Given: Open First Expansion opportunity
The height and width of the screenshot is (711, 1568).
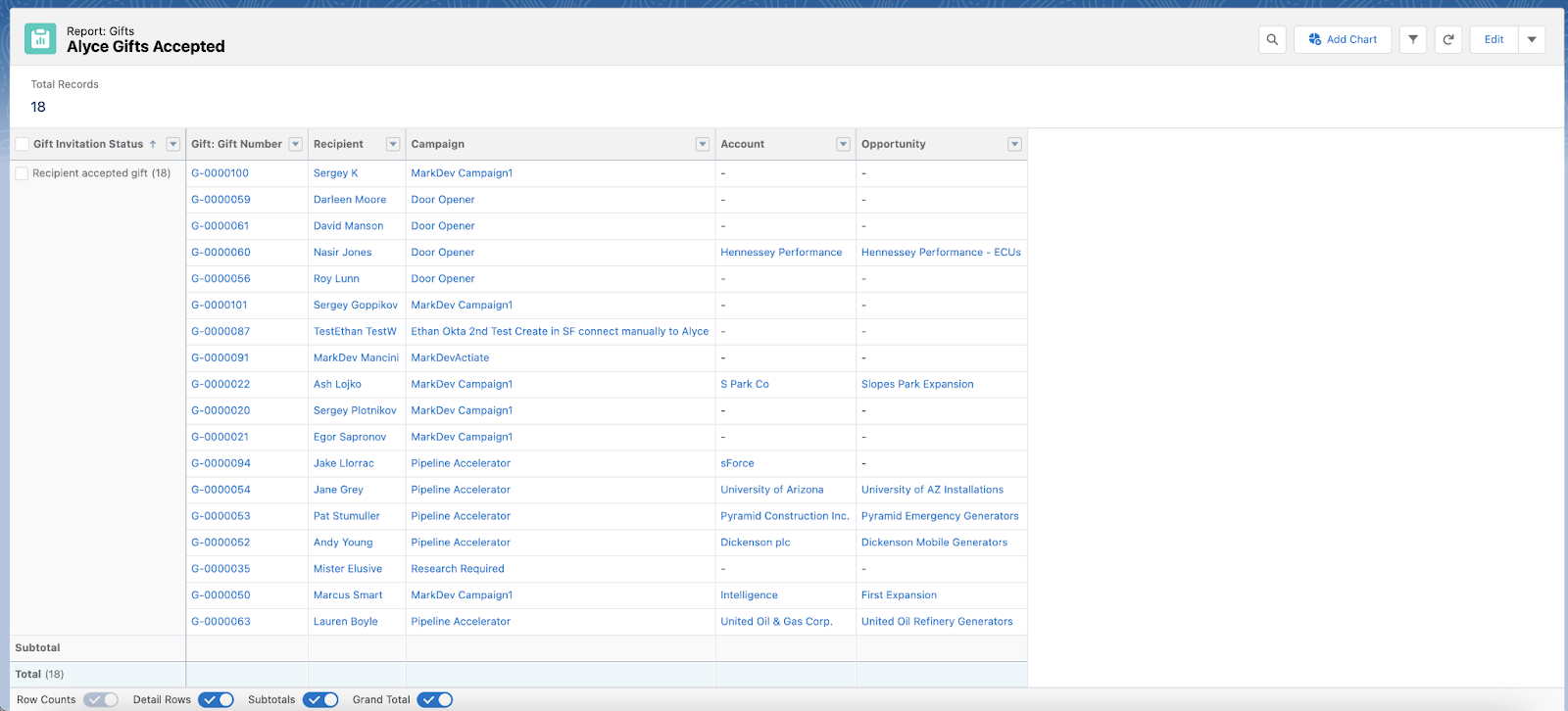Looking at the screenshot, I should pos(899,596).
